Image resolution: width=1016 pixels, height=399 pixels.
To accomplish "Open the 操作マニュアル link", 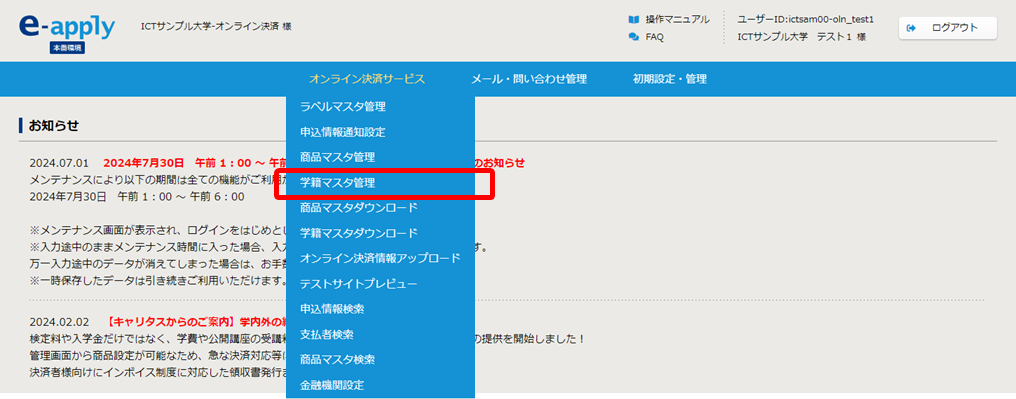I will 677,19.
